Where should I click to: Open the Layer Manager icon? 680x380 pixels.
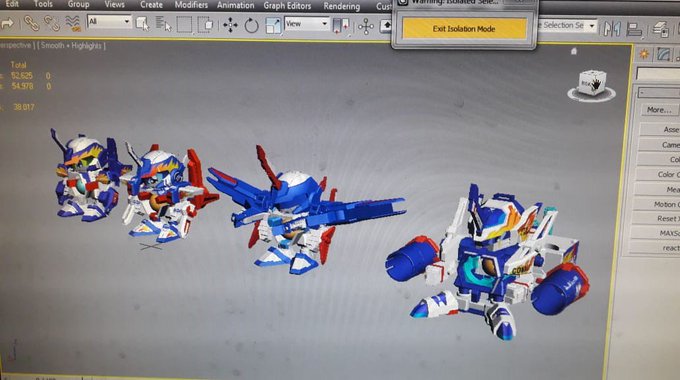click(661, 29)
